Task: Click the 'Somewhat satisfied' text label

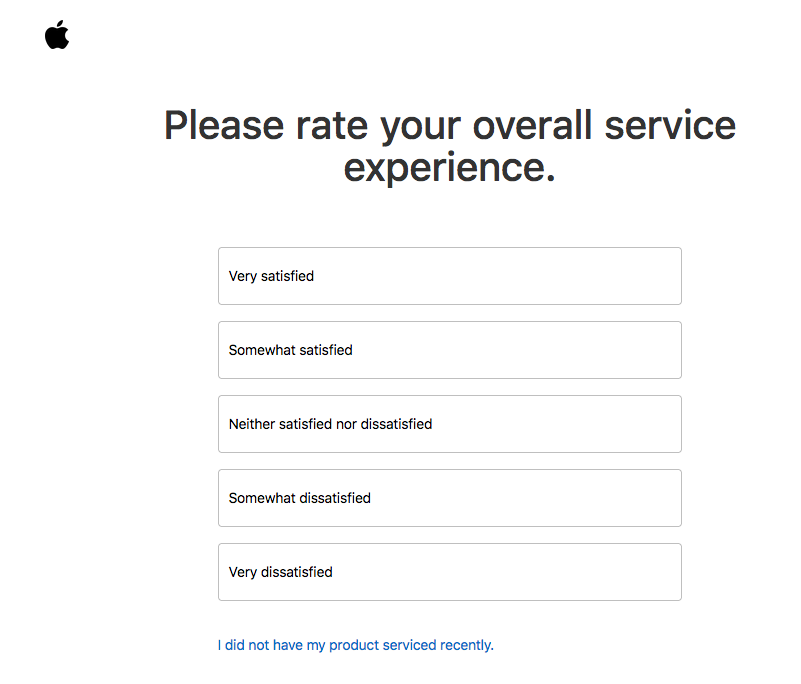Action: pos(291,350)
